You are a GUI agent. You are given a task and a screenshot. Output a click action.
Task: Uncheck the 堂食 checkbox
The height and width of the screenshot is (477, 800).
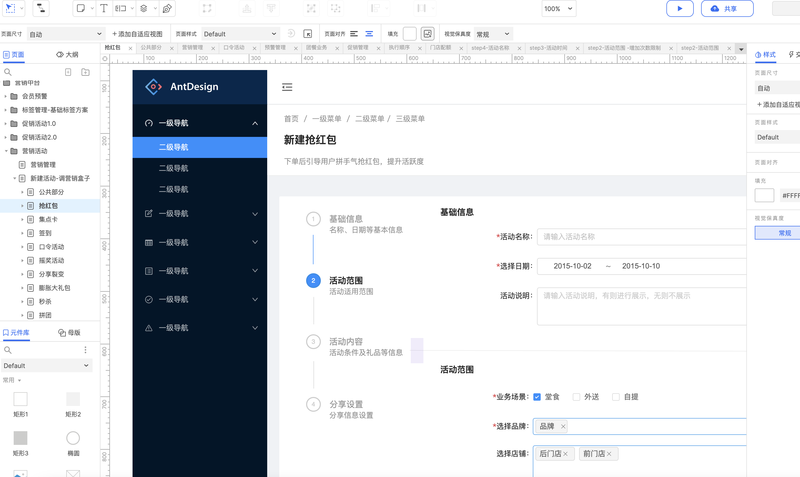pos(537,397)
